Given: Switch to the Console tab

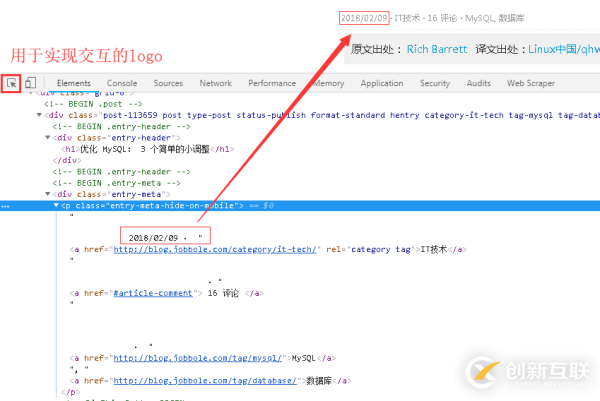Looking at the screenshot, I should coord(122,83).
